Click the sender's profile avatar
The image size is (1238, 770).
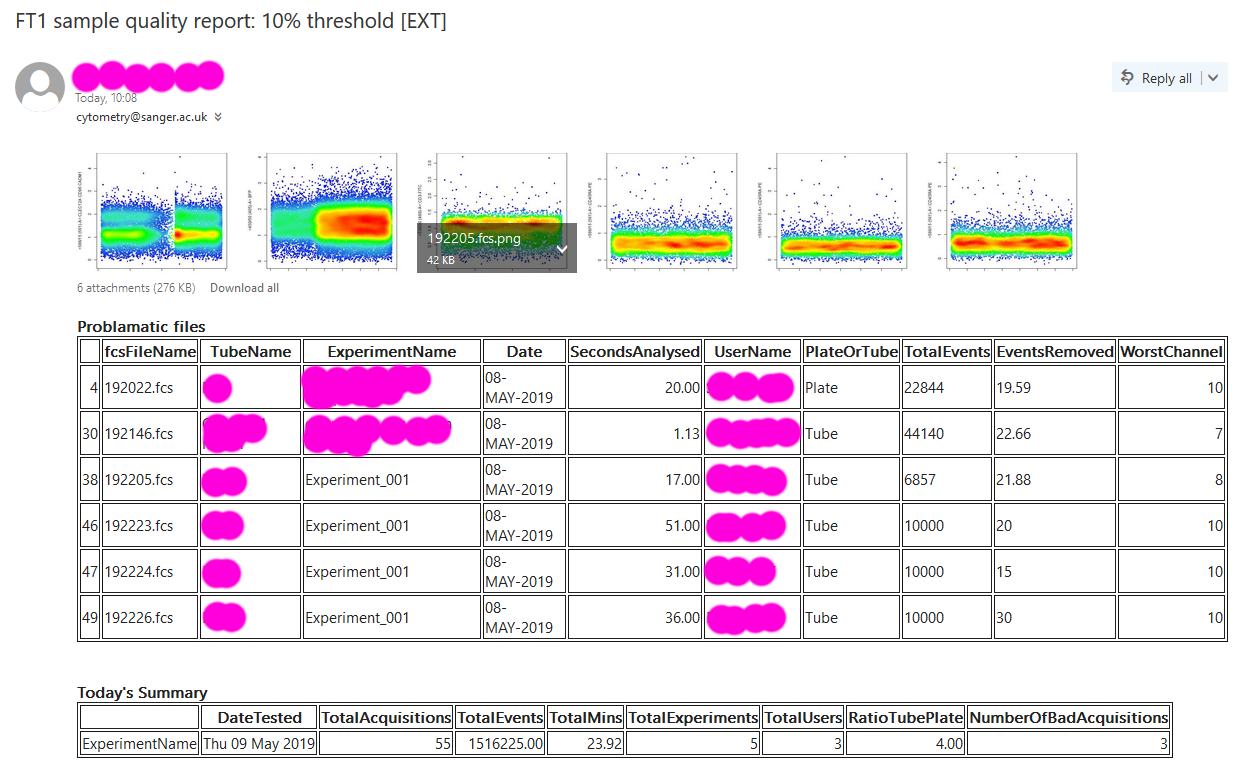pyautogui.click(x=40, y=87)
